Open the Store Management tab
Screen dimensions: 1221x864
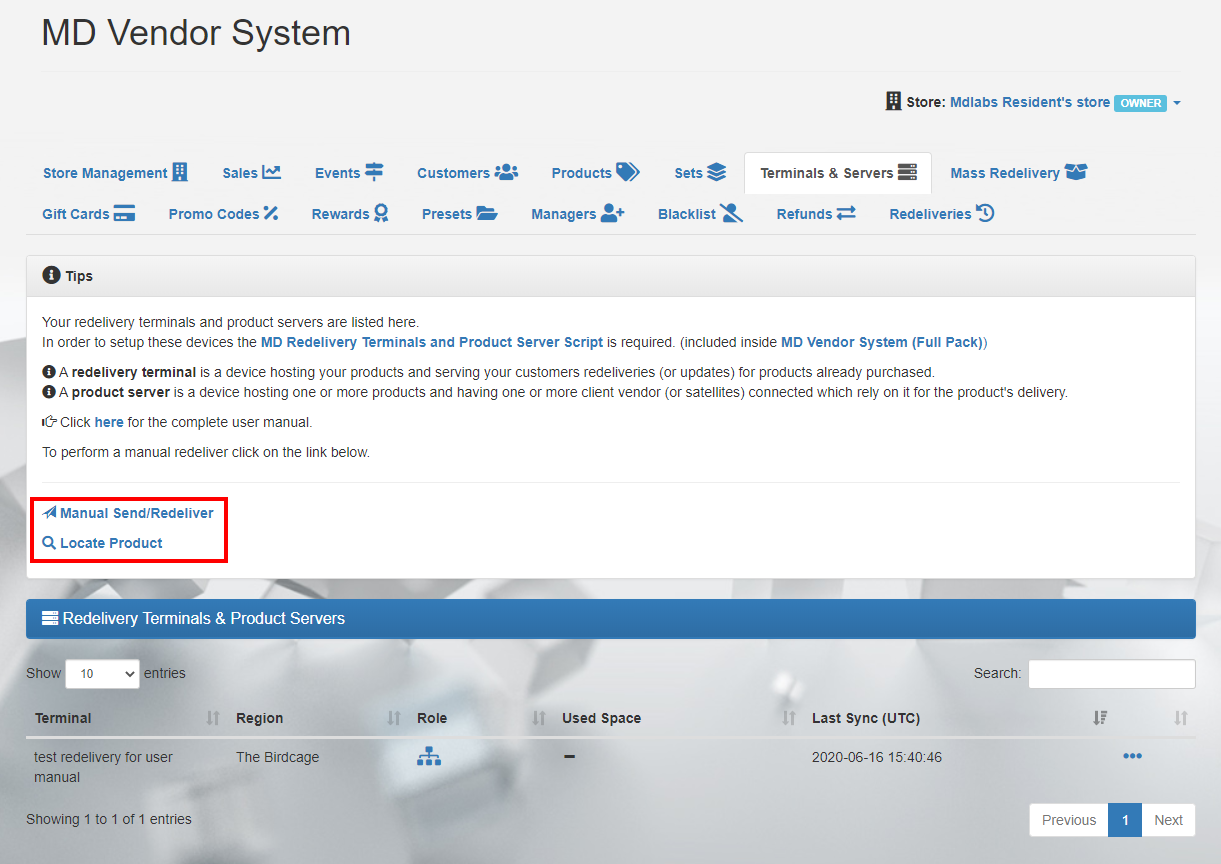point(115,173)
